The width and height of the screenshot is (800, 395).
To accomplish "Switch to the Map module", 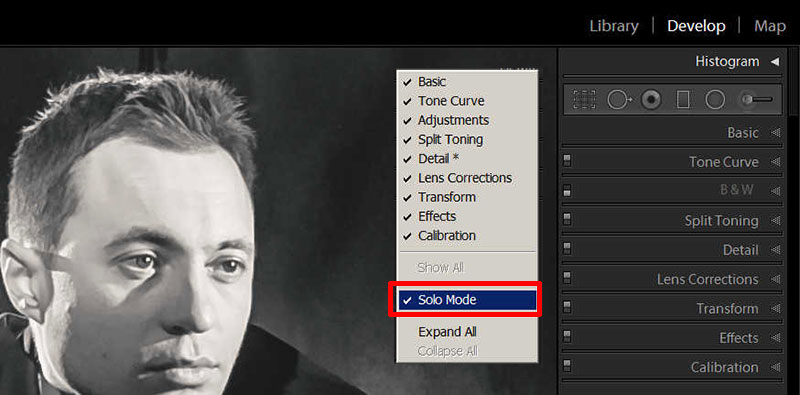I will [x=770, y=26].
